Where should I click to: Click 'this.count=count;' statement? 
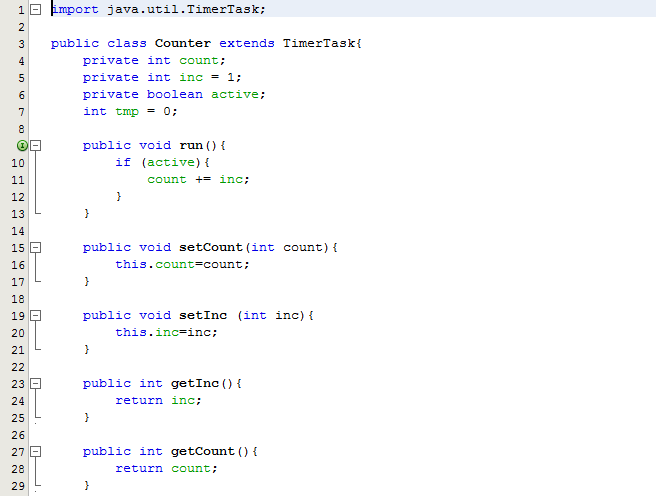click(x=182, y=264)
